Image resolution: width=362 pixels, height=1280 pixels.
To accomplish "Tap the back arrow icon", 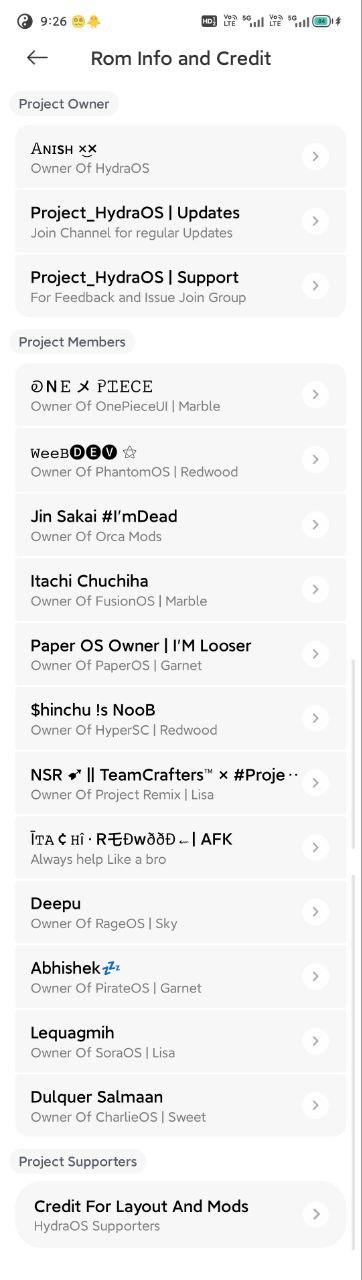I will [x=37, y=58].
